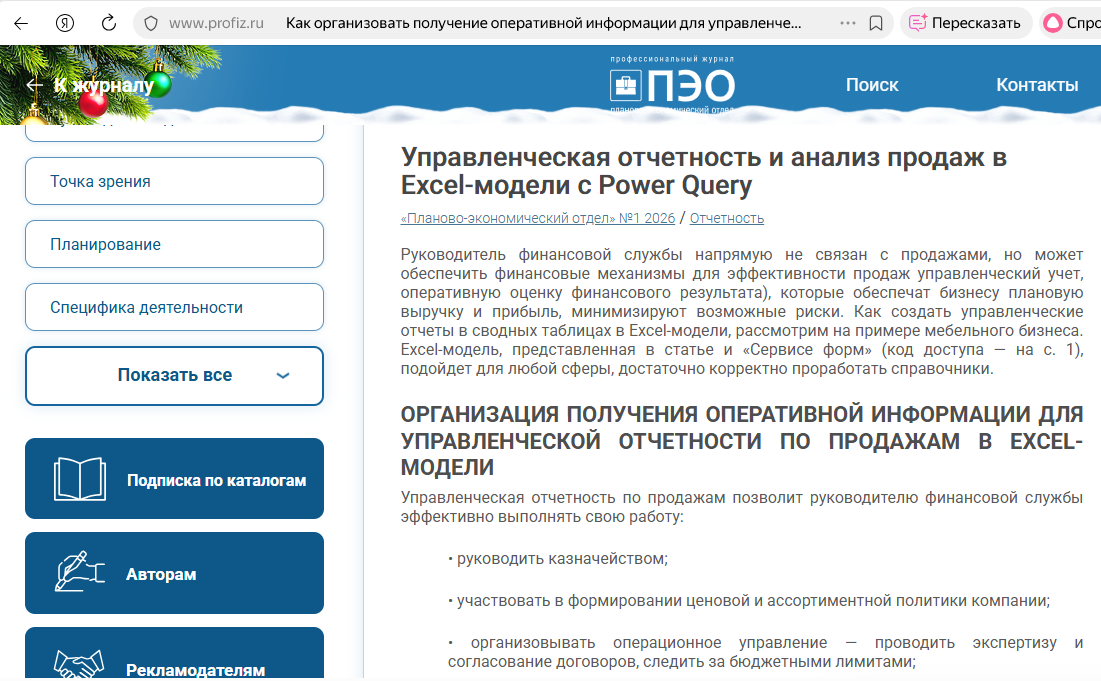The height and width of the screenshot is (681, 1101).
Task: Open the Рекламодателям section
Action: pyautogui.click(x=174, y=654)
